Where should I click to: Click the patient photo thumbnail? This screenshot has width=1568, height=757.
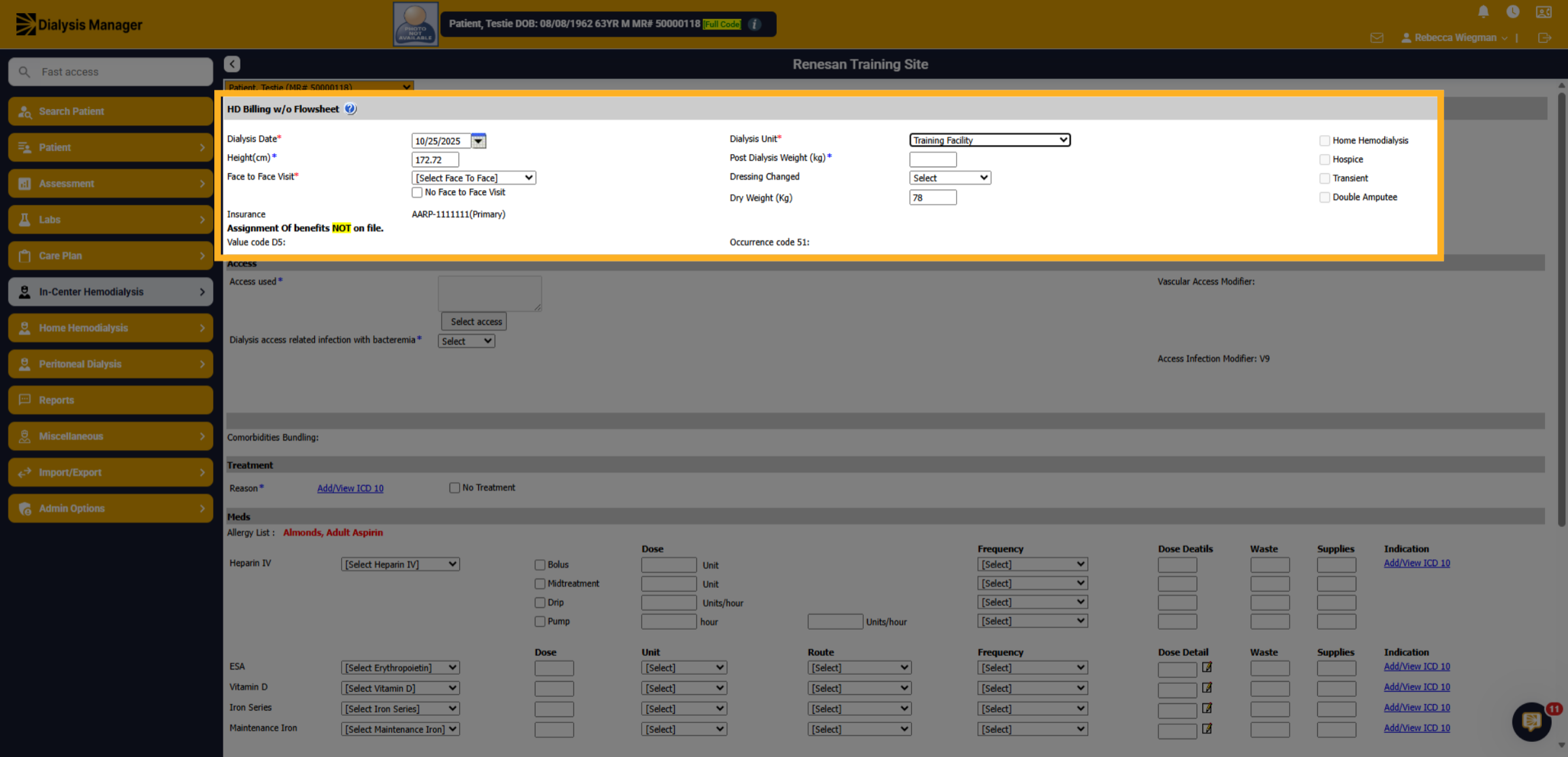point(416,24)
